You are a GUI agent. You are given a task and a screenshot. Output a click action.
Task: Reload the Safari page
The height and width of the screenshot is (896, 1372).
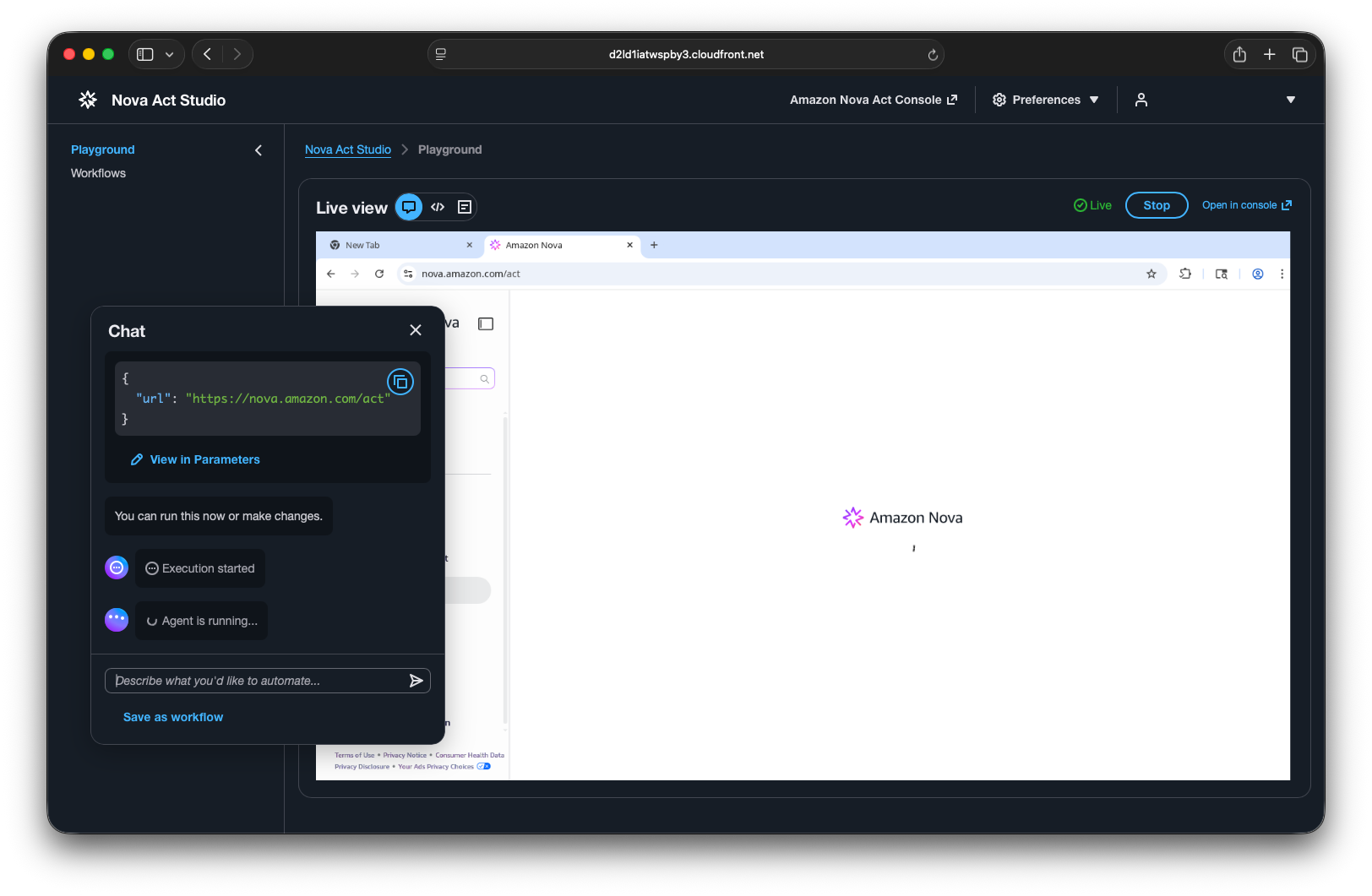[x=933, y=55]
